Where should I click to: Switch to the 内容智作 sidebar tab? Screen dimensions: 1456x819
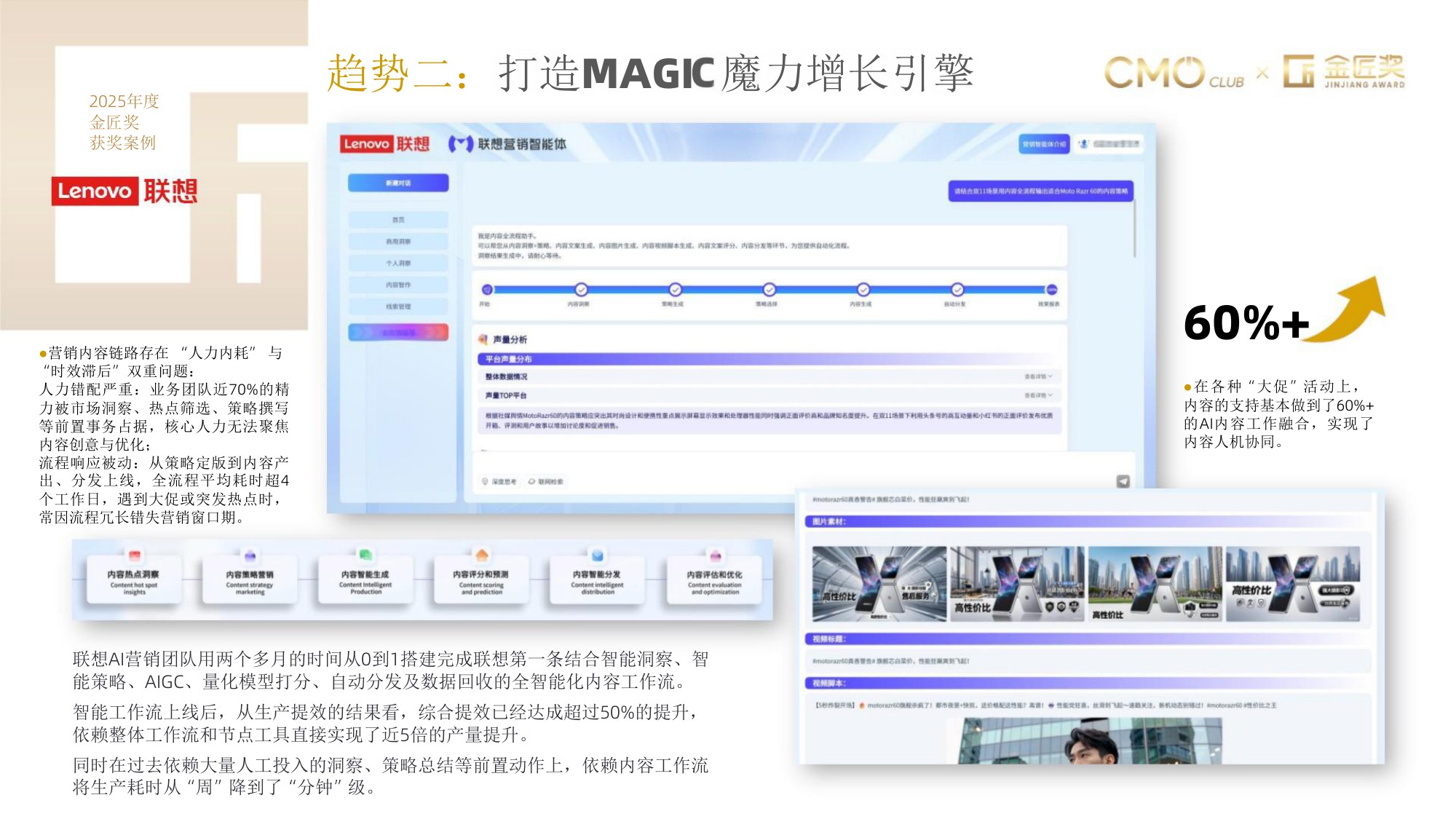[398, 285]
